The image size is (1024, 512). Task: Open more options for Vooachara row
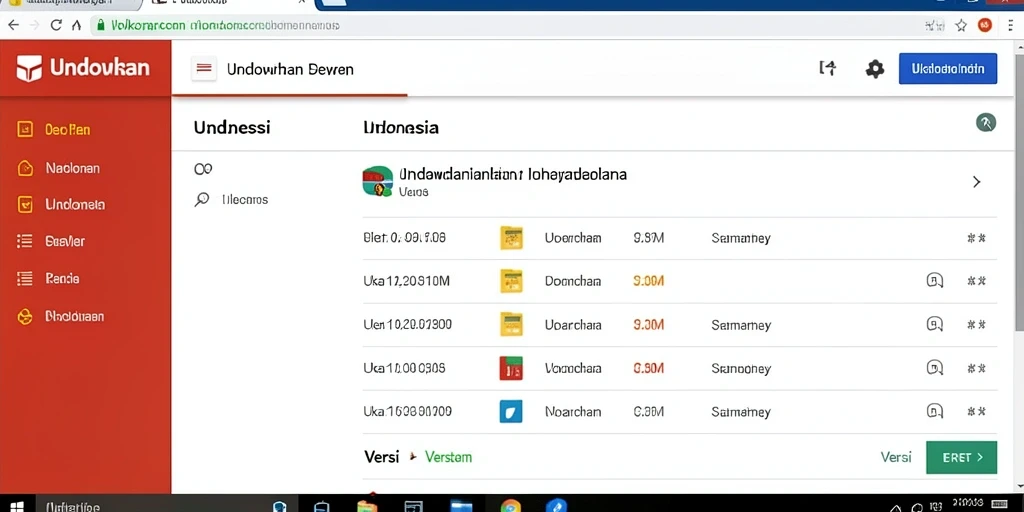click(976, 368)
